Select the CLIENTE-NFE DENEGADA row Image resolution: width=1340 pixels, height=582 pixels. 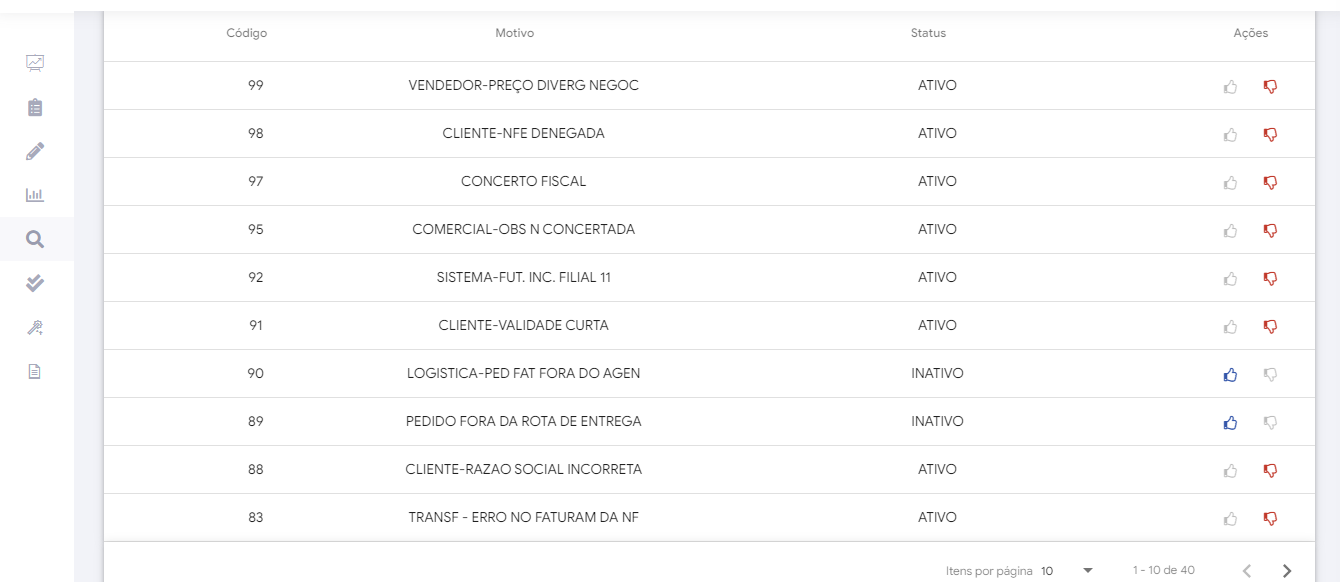[x=523, y=134]
